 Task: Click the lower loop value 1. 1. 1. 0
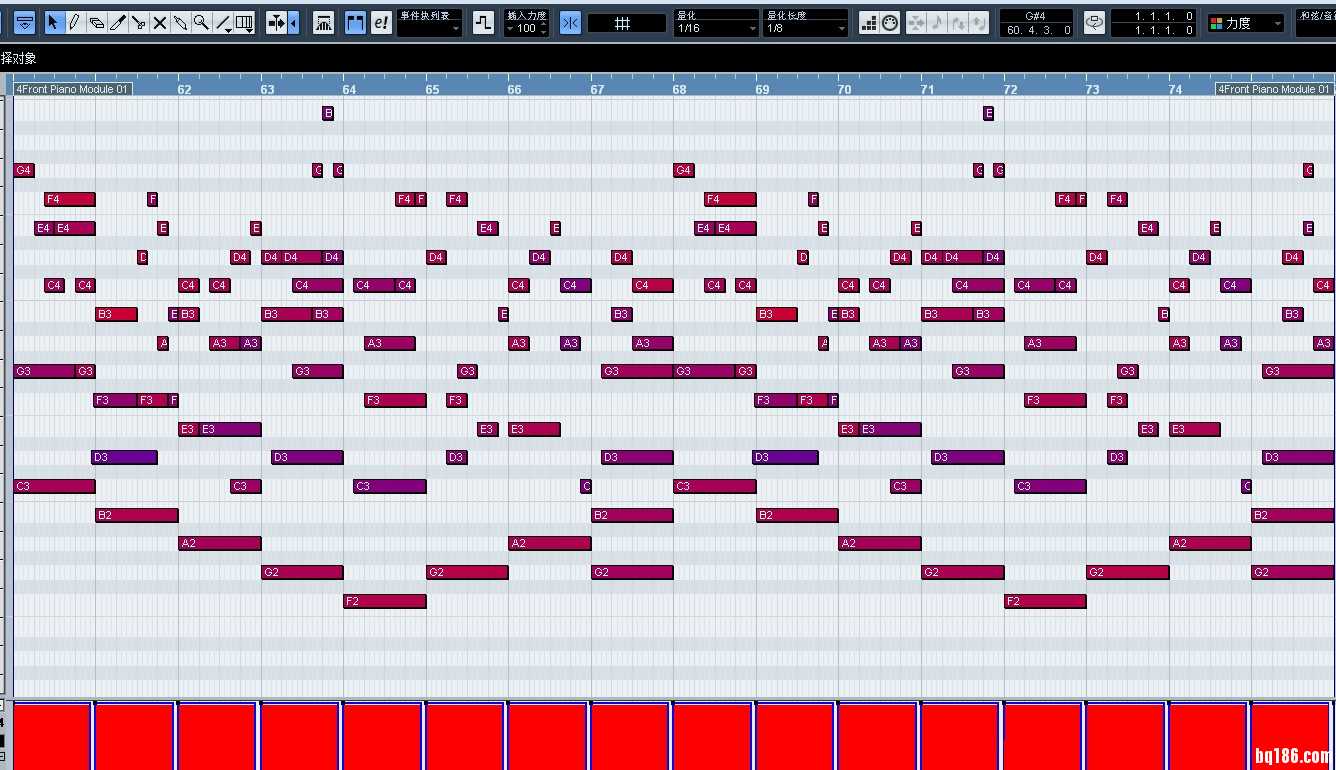[x=1153, y=30]
